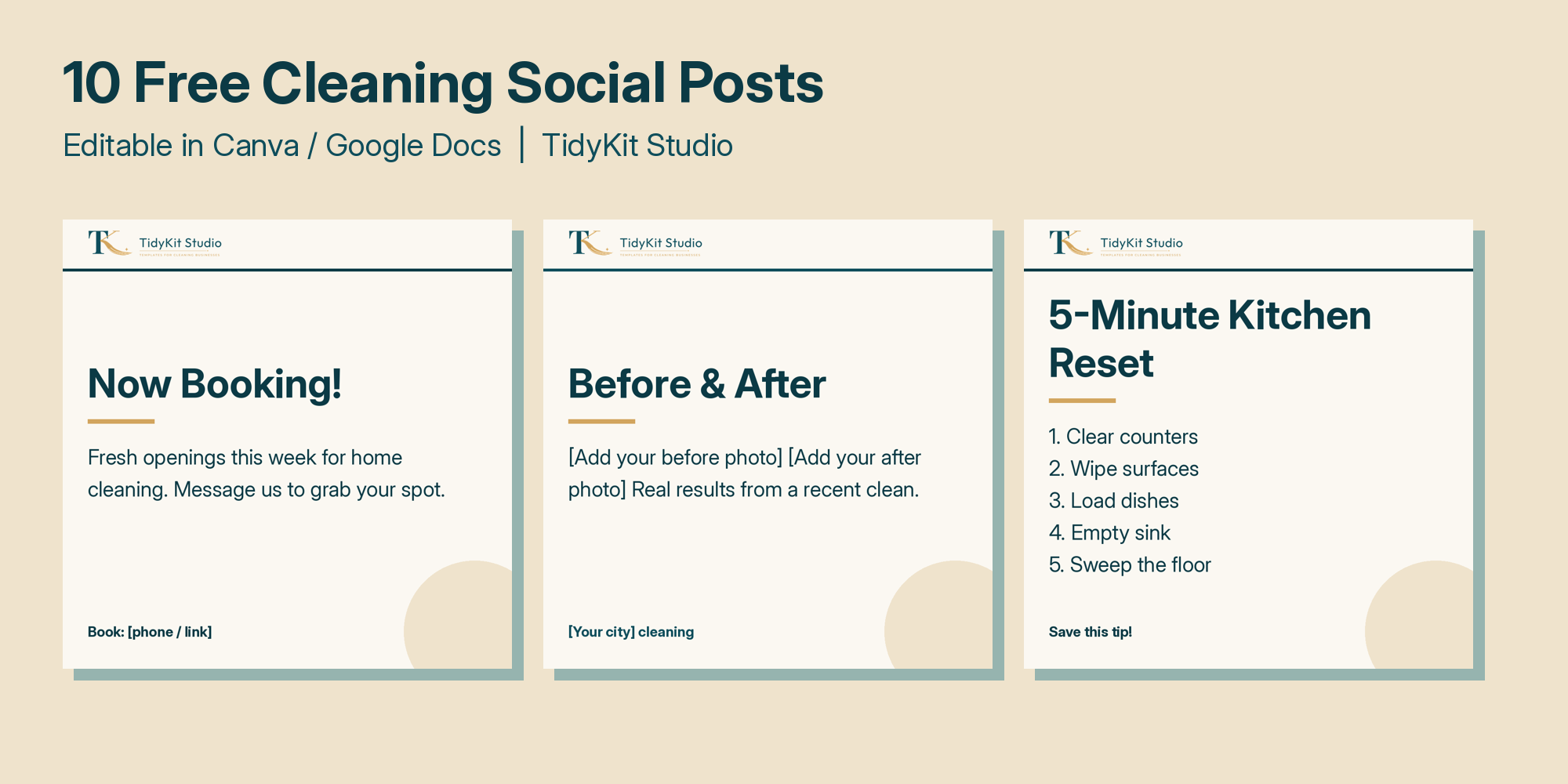Image resolution: width=1568 pixels, height=784 pixels.
Task: Select list item '5. Sweep the floor'
Action: (1130, 565)
